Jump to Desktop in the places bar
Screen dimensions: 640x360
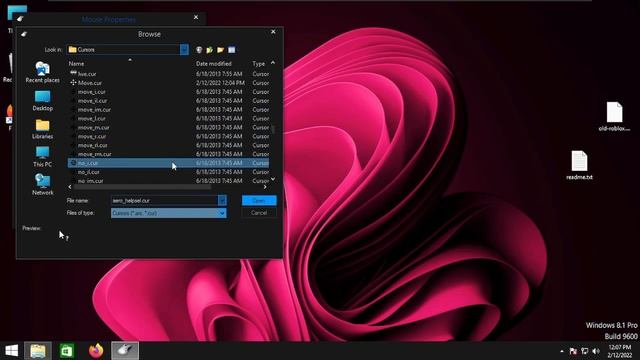(x=42, y=100)
